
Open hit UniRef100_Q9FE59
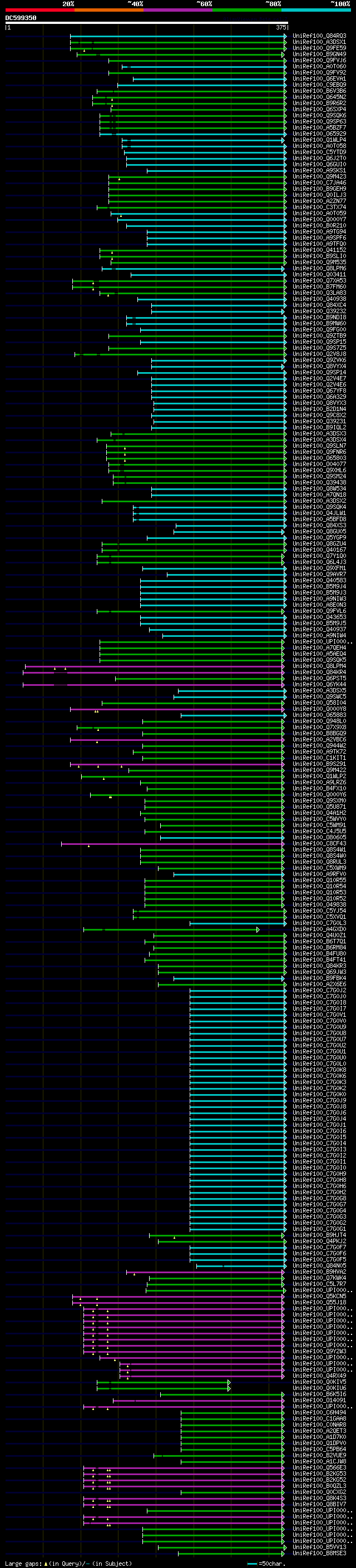tap(319, 48)
